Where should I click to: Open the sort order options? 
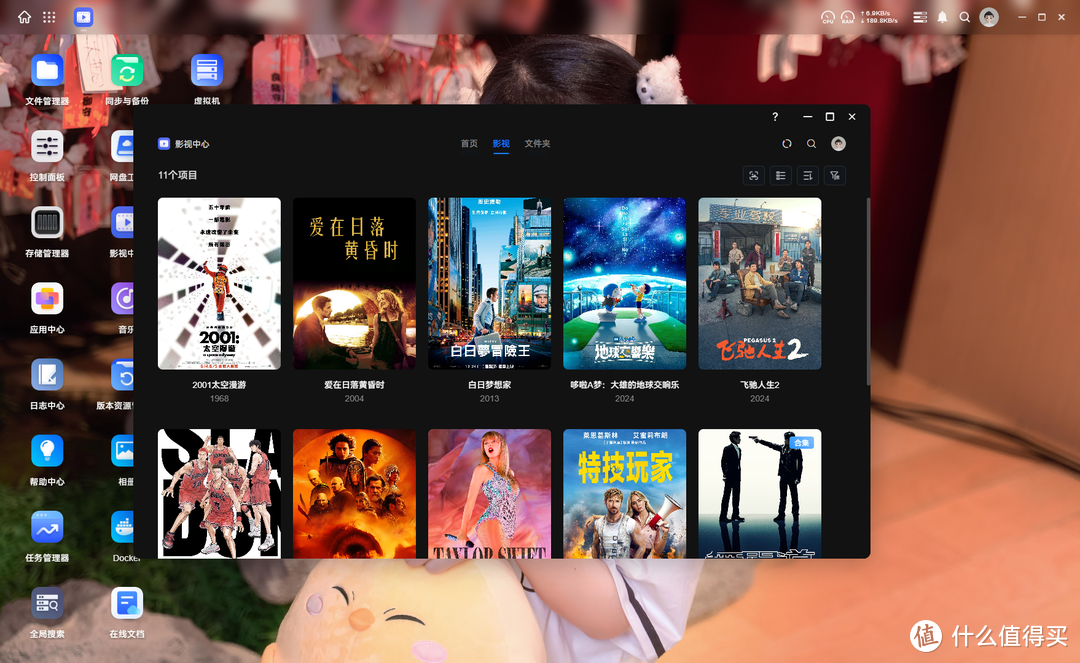807,176
